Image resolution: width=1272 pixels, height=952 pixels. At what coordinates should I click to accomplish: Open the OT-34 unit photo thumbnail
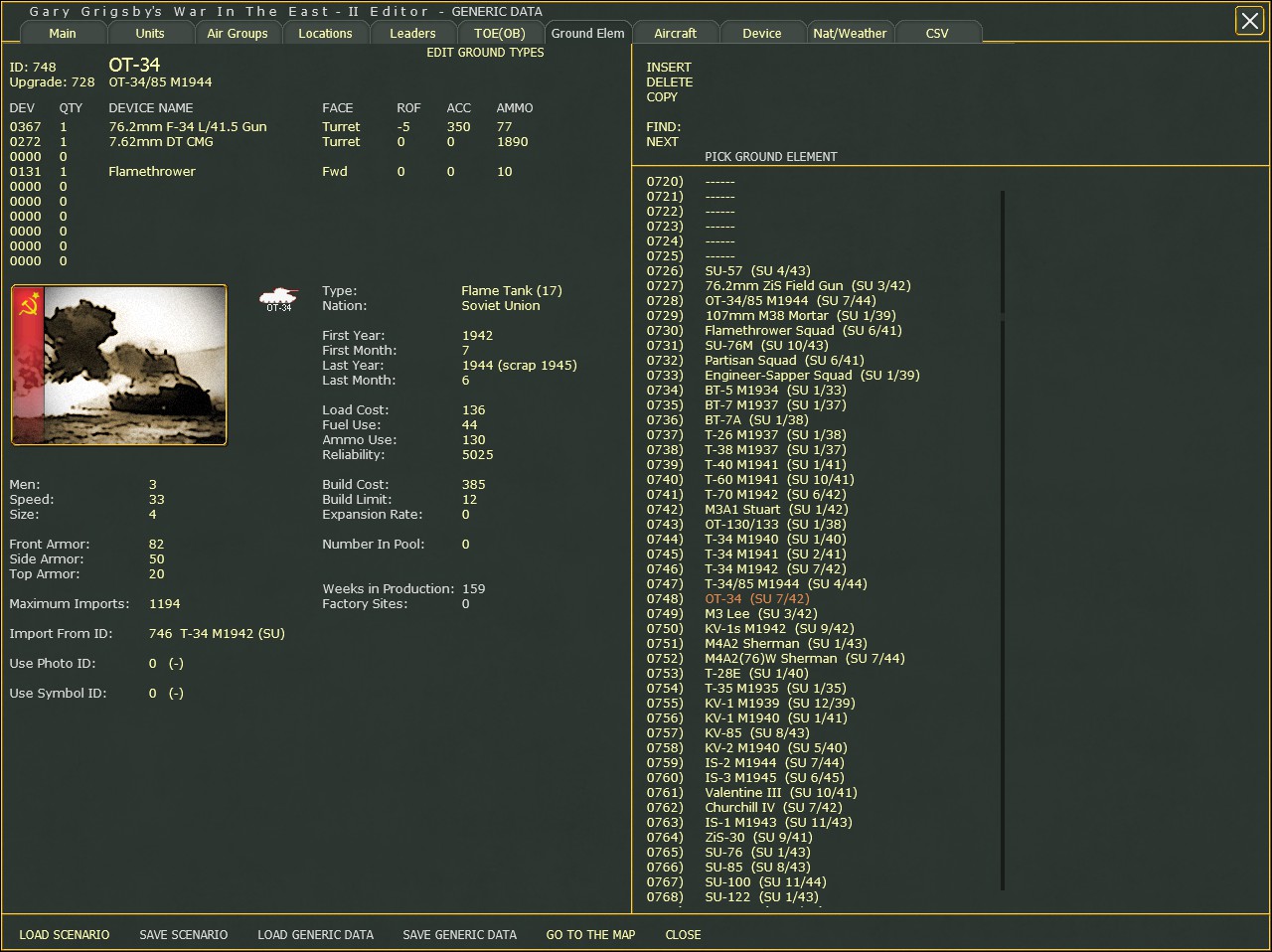119,366
